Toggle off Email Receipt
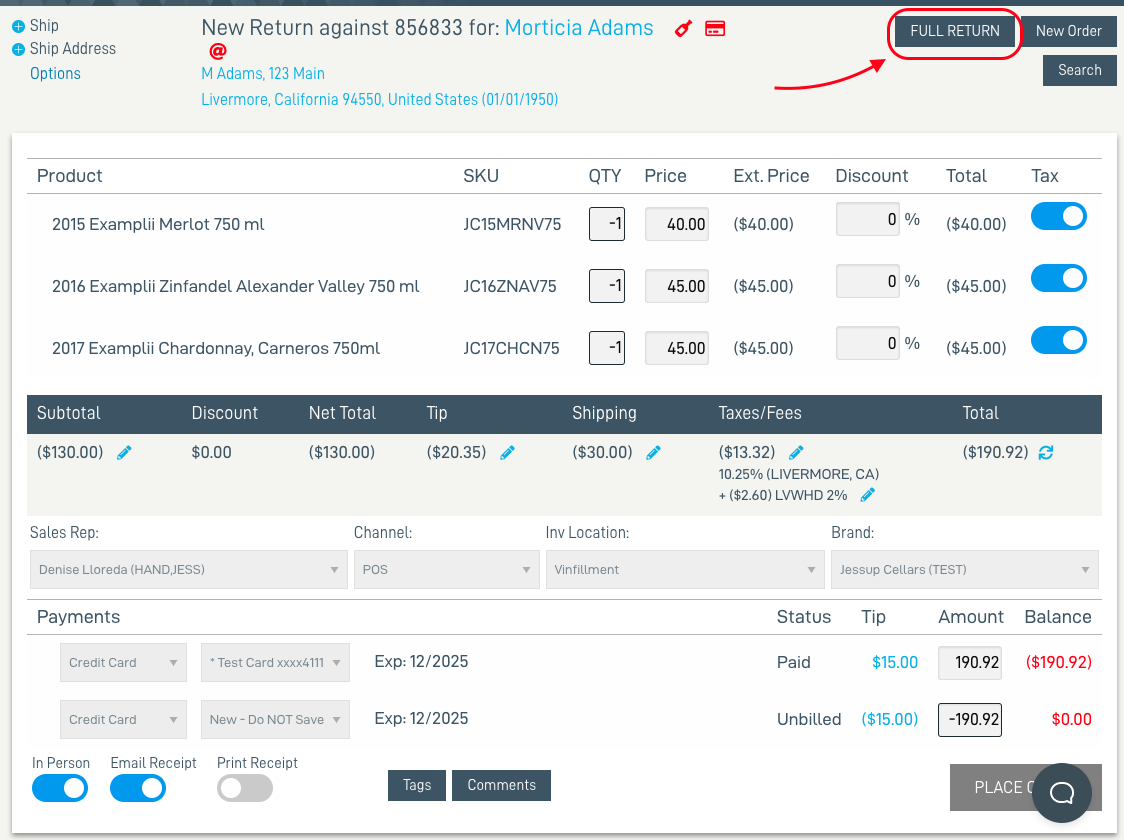 [137, 788]
